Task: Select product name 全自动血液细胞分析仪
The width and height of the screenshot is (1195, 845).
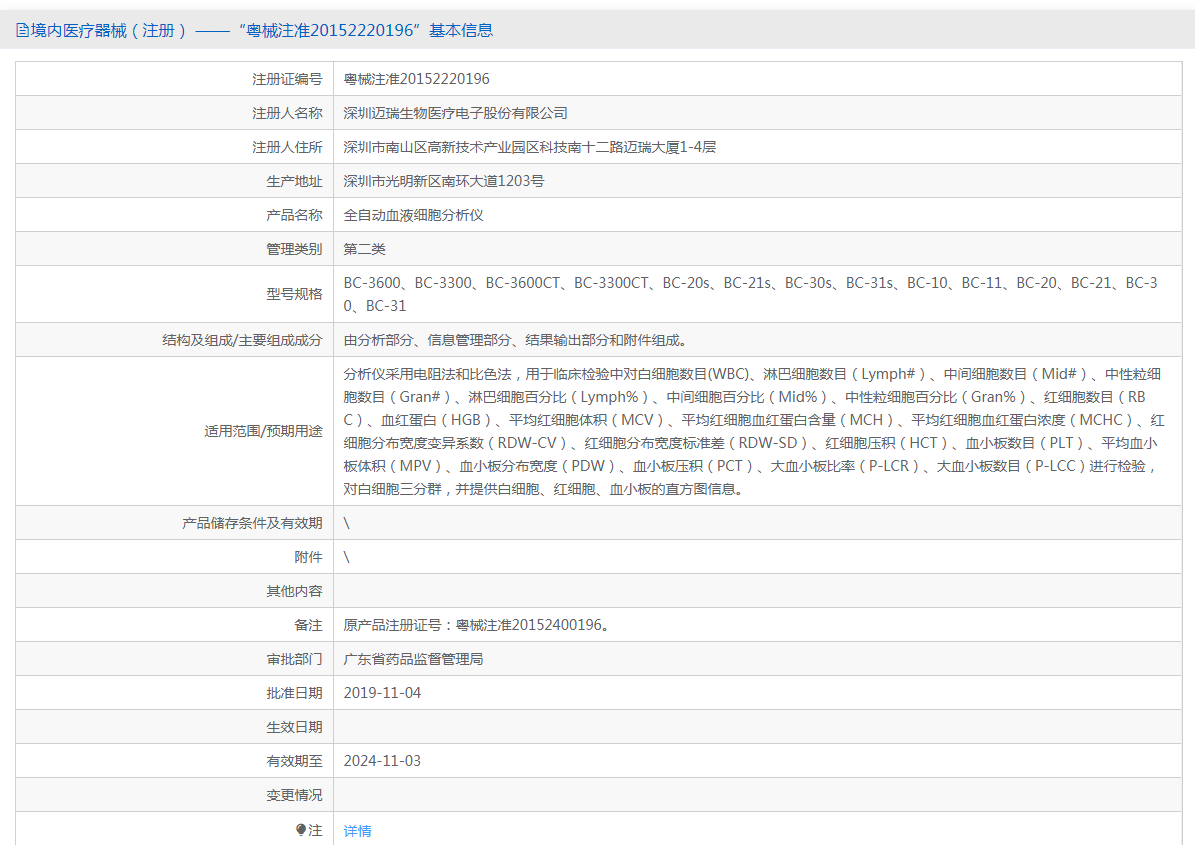Action: (x=413, y=215)
